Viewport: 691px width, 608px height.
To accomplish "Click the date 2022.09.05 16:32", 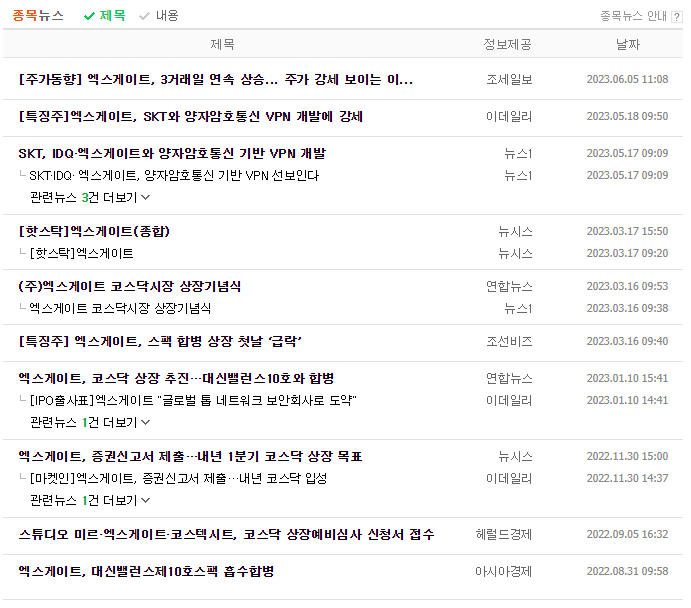I will point(628,534).
